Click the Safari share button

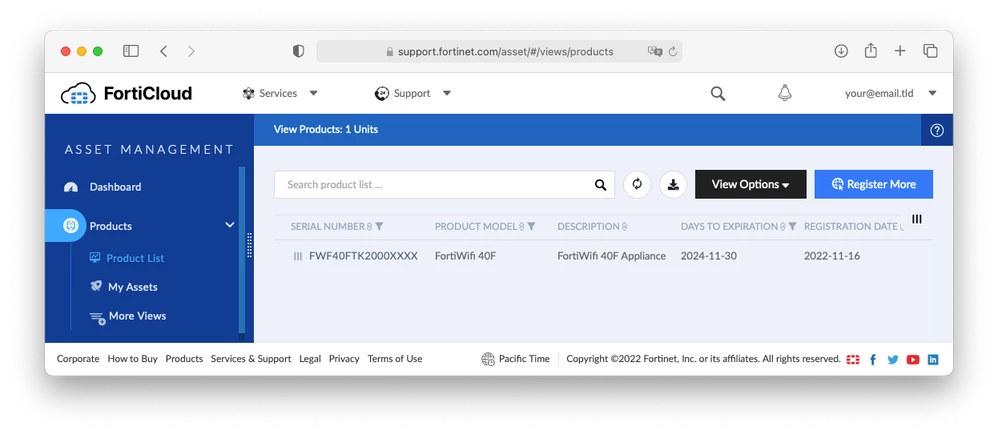871,51
